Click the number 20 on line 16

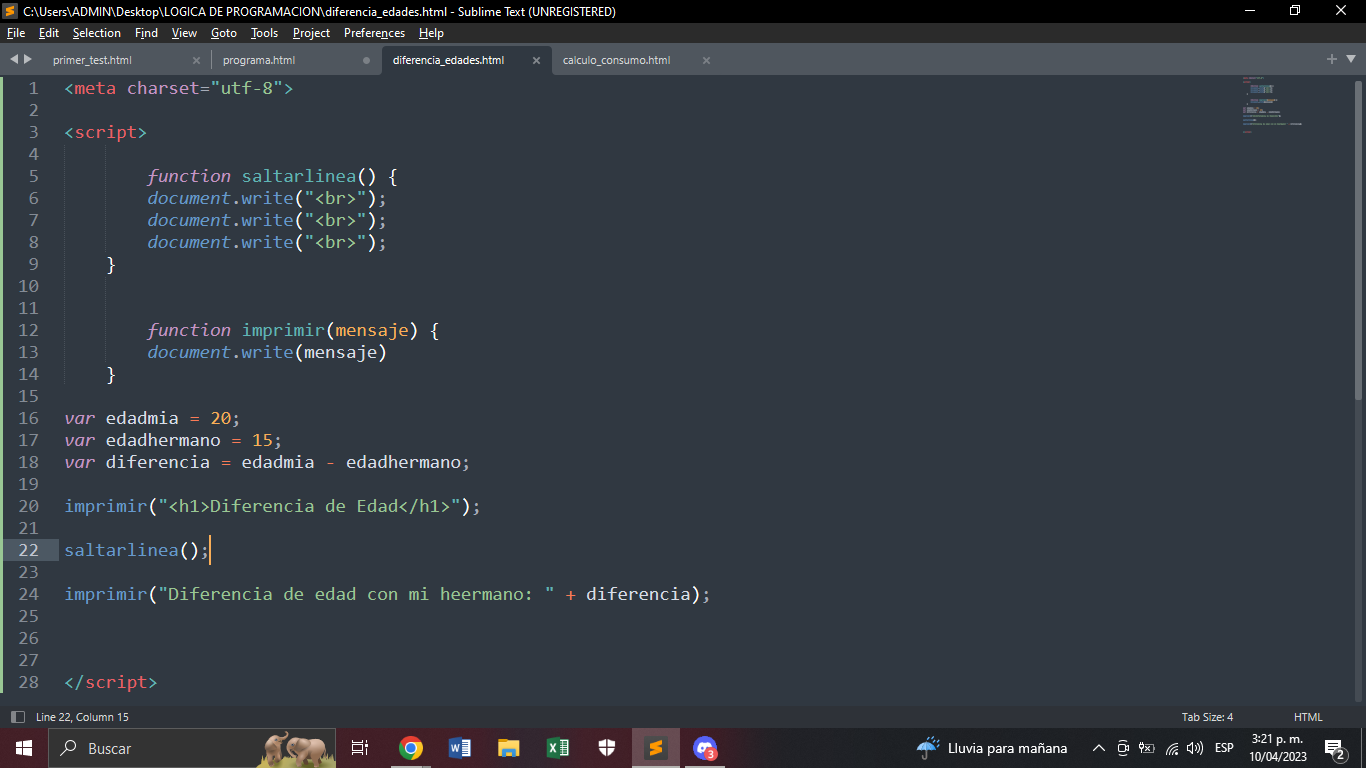pos(220,418)
